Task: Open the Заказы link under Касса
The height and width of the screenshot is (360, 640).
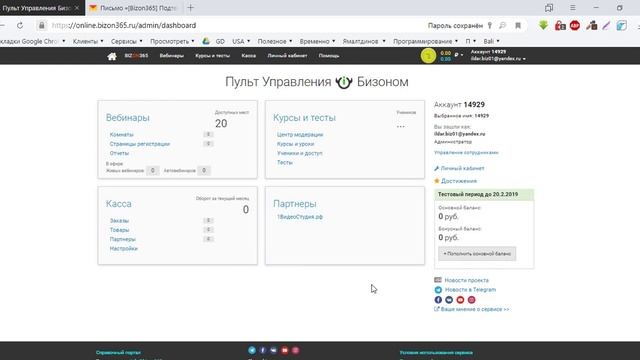Action: [119, 220]
